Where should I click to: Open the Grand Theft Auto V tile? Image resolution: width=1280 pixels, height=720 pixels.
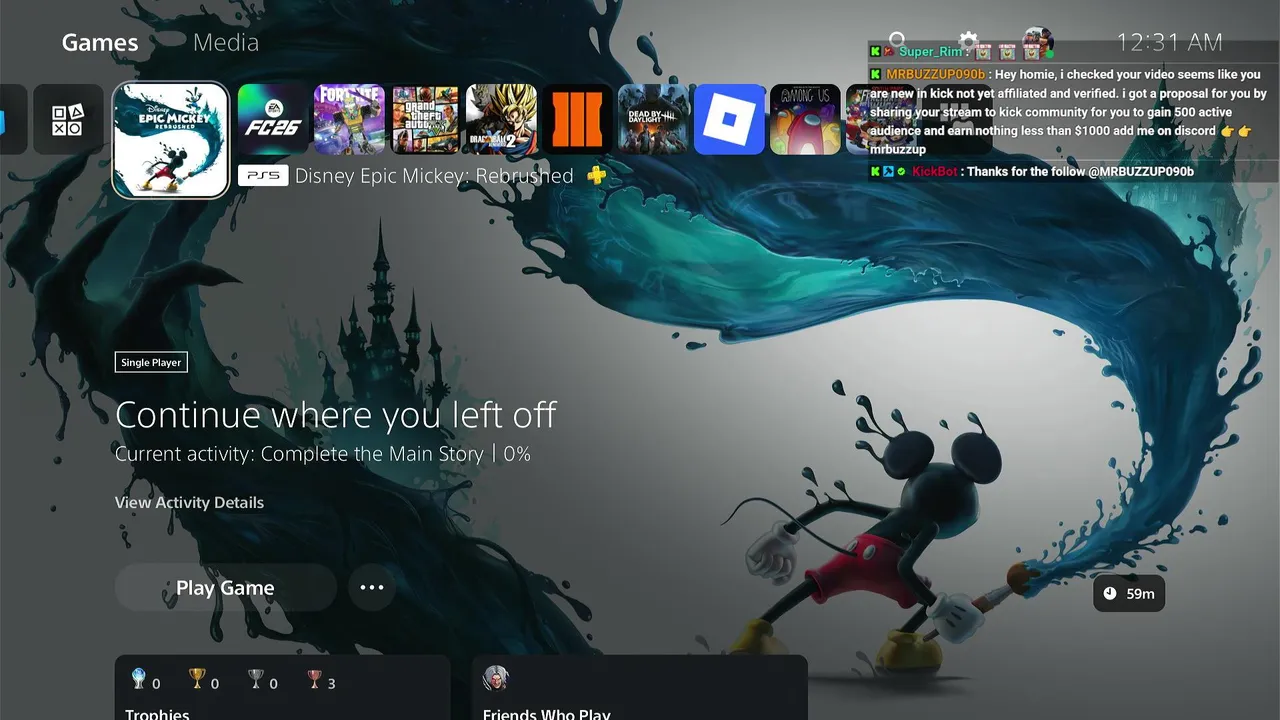click(x=425, y=120)
